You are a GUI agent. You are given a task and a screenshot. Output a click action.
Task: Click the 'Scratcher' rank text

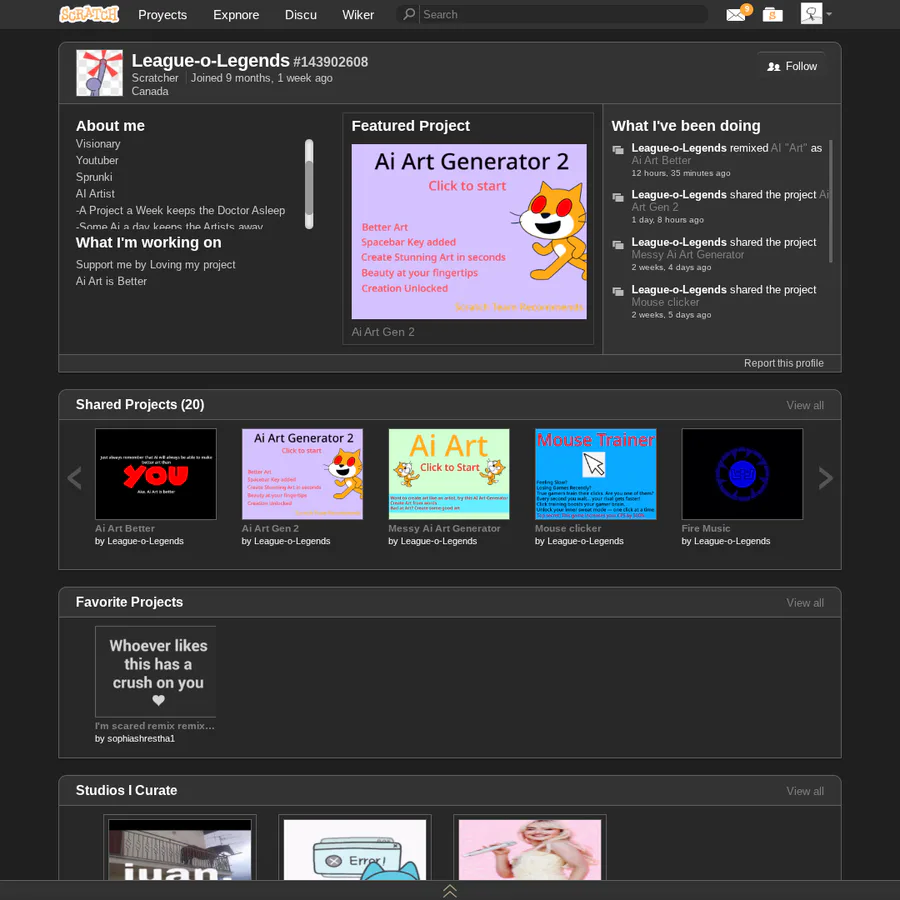(x=155, y=78)
